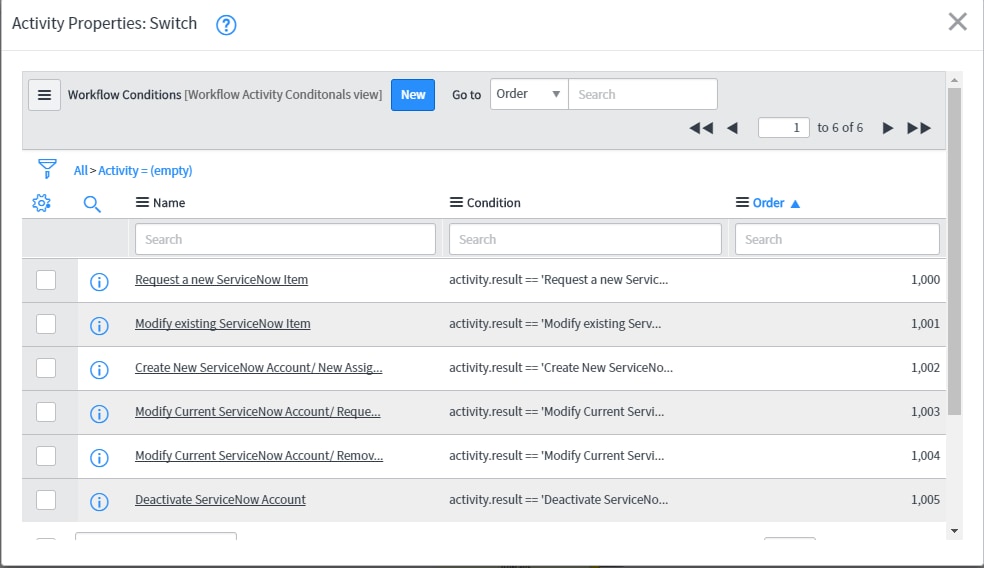The width and height of the screenshot is (984, 568).
Task: Click condition text 'Modify existing Serv...'
Action: 555,323
